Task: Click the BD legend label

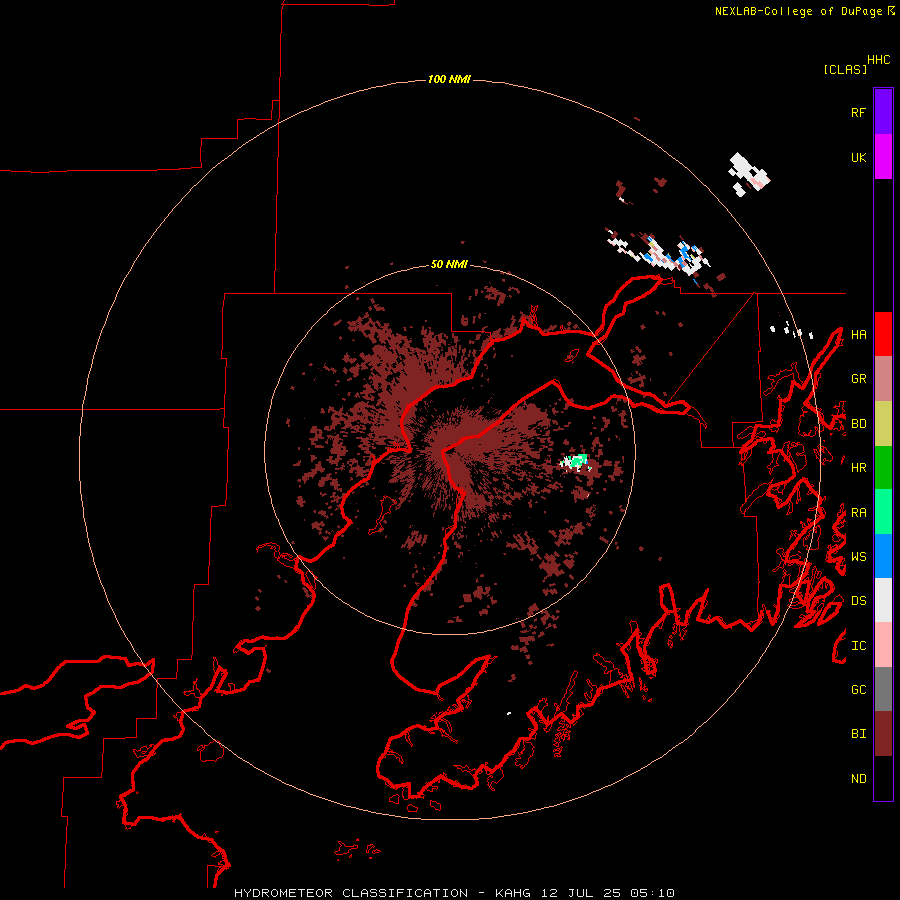Action: click(x=858, y=424)
